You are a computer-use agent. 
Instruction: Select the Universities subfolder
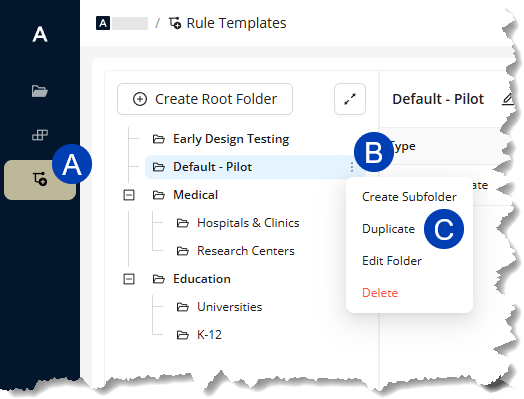tap(230, 307)
